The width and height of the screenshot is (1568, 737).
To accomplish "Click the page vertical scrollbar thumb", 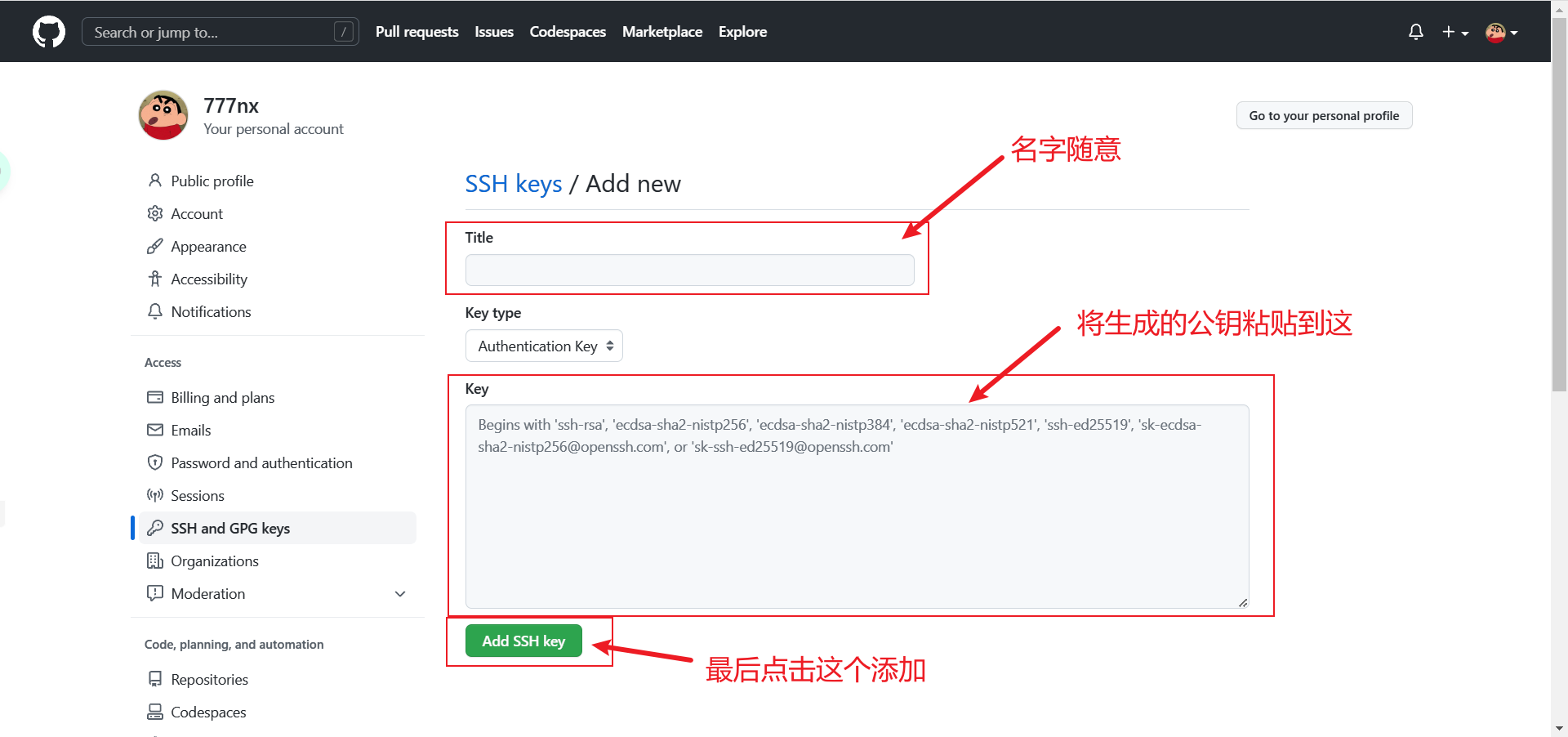I will 1559,204.
